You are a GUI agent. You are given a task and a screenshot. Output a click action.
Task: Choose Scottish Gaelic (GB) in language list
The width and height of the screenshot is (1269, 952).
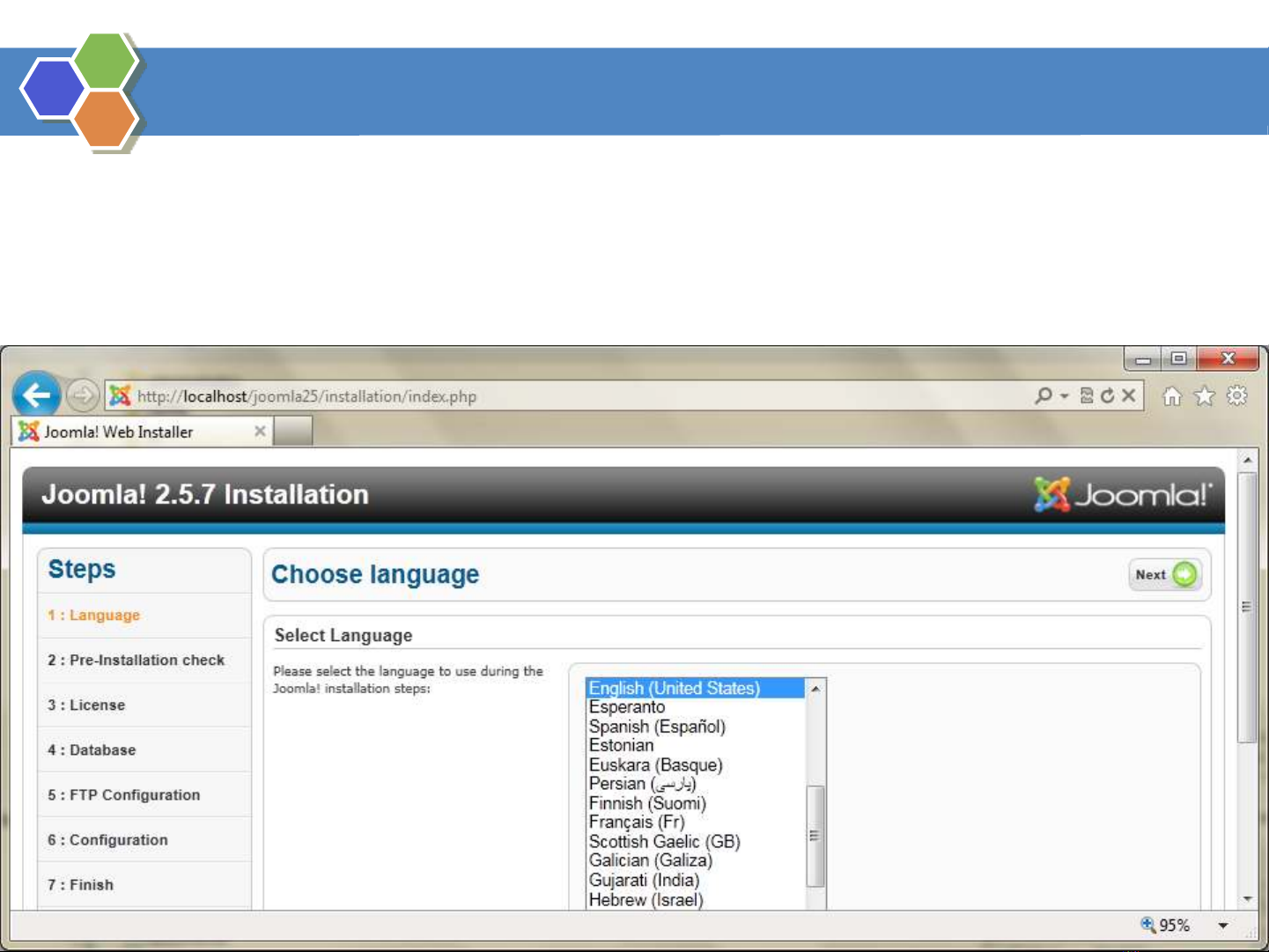point(696,842)
